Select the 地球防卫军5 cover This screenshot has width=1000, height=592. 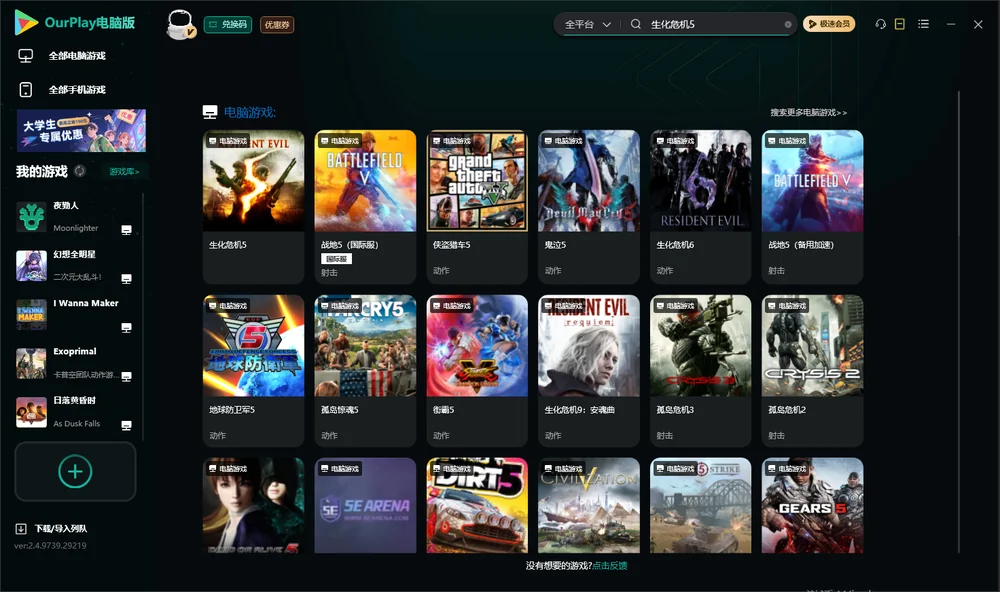coord(253,346)
